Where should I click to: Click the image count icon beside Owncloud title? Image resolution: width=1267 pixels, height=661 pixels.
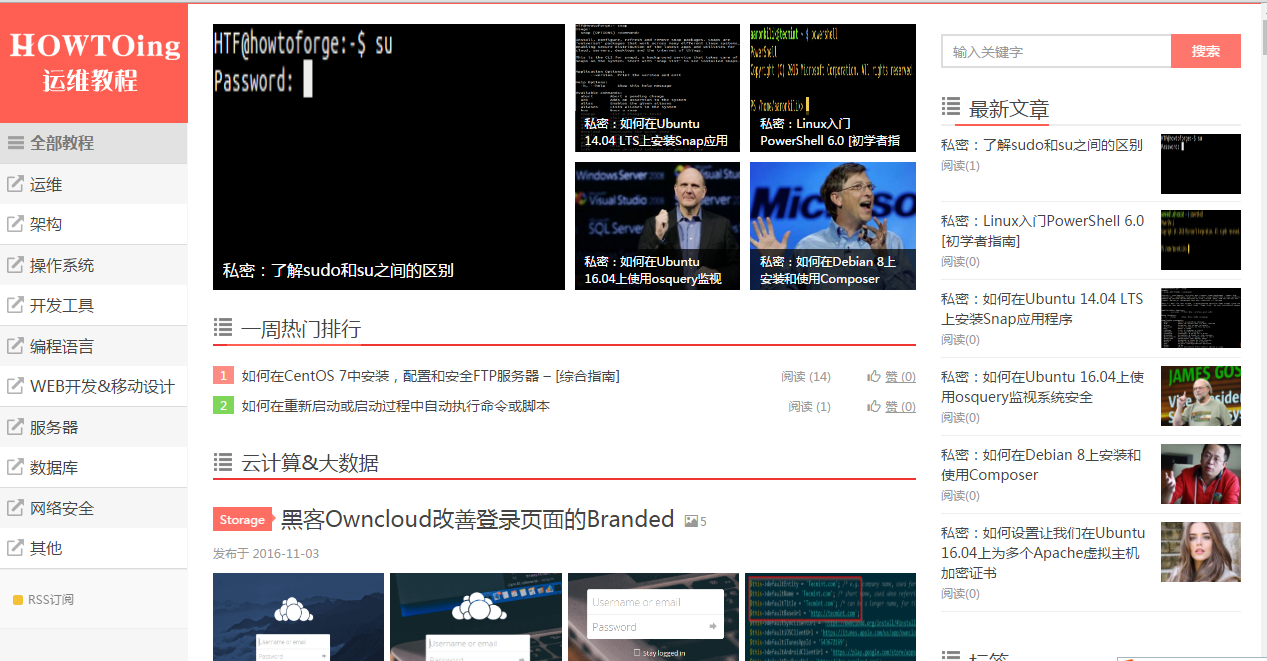[691, 521]
